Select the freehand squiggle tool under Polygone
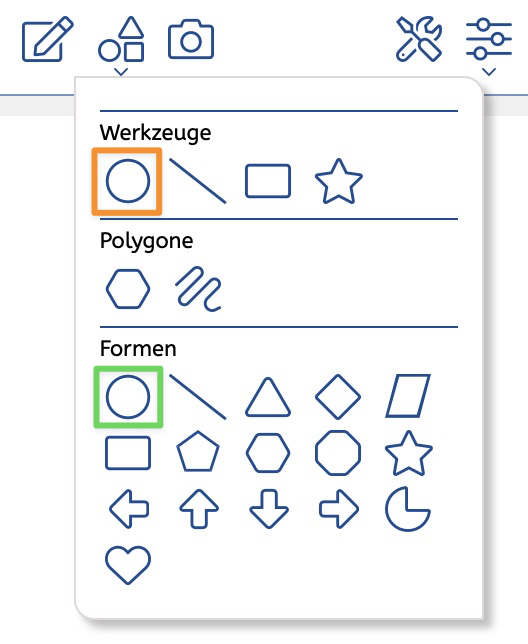The width and height of the screenshot is (528, 644). pos(198,289)
